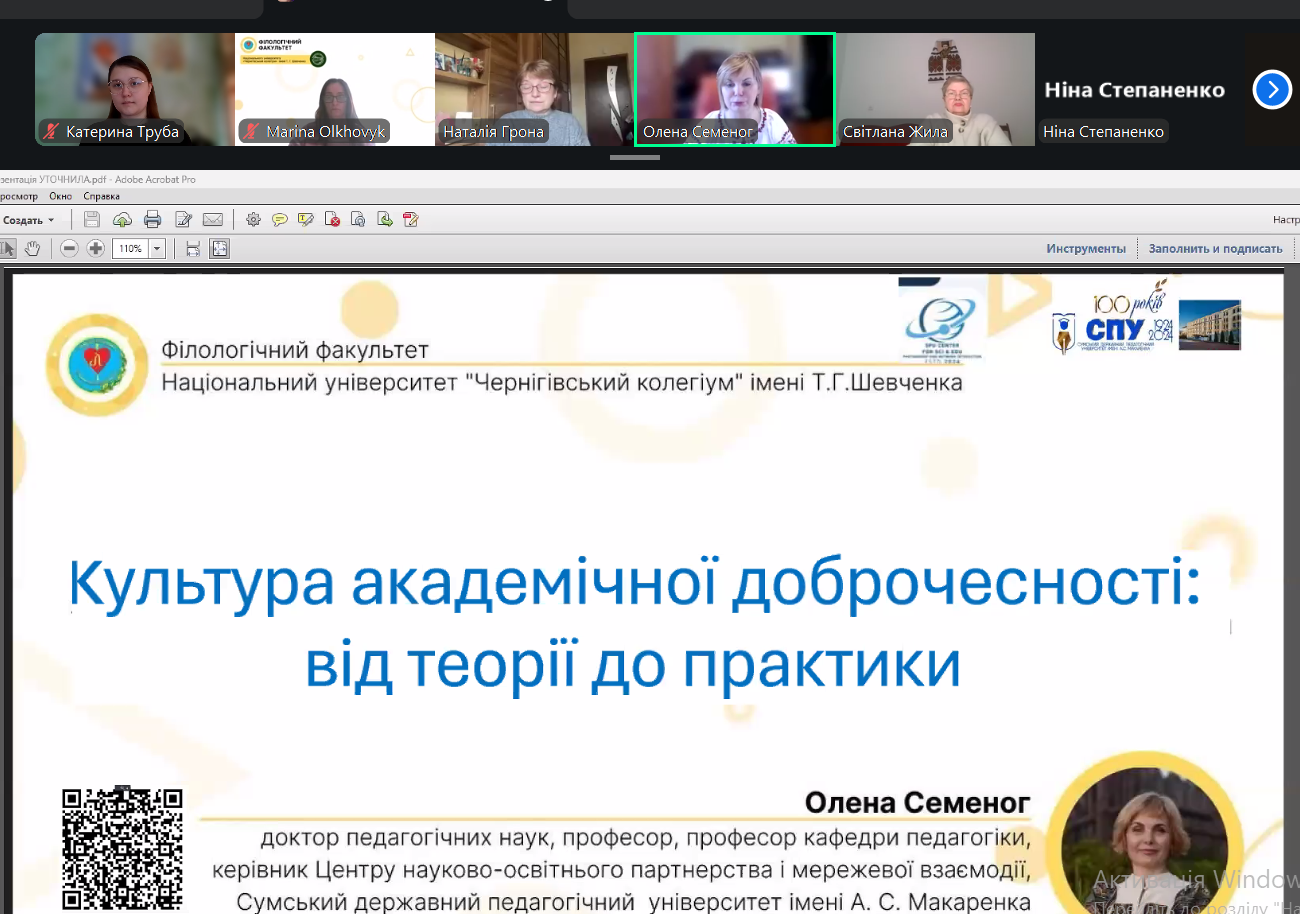
Task: Select the highlight text tool
Action: [x=306, y=220]
